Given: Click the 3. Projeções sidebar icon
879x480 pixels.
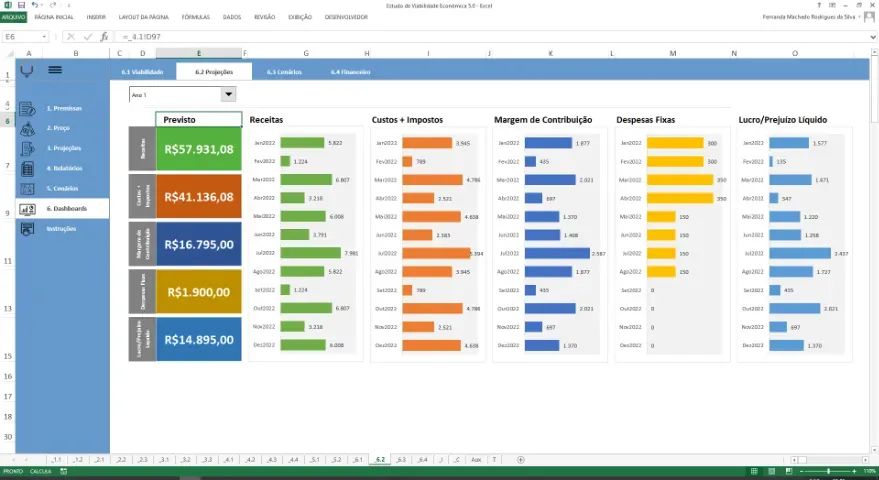Looking at the screenshot, I should click(27, 149).
